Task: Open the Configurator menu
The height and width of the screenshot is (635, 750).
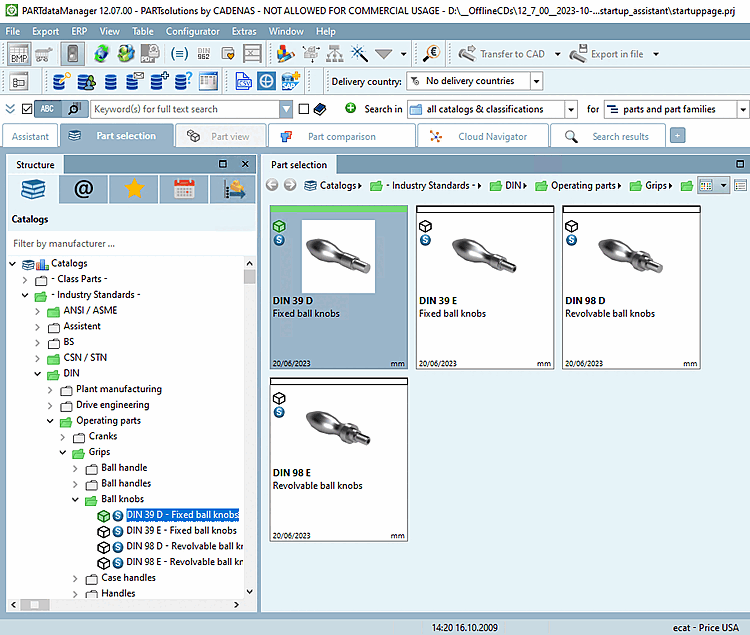Action: 192,31
